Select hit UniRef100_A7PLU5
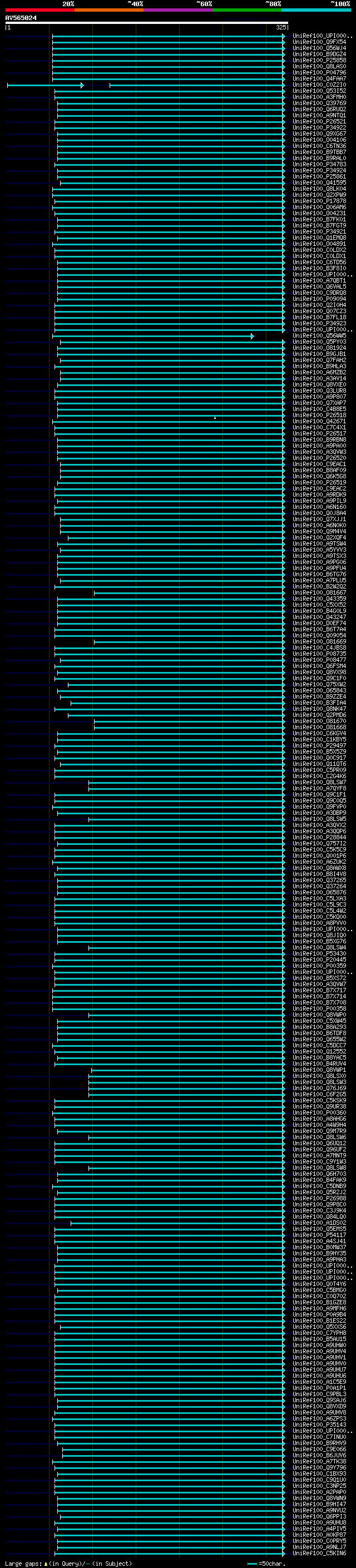This screenshot has width=356, height=1568. [319, 580]
